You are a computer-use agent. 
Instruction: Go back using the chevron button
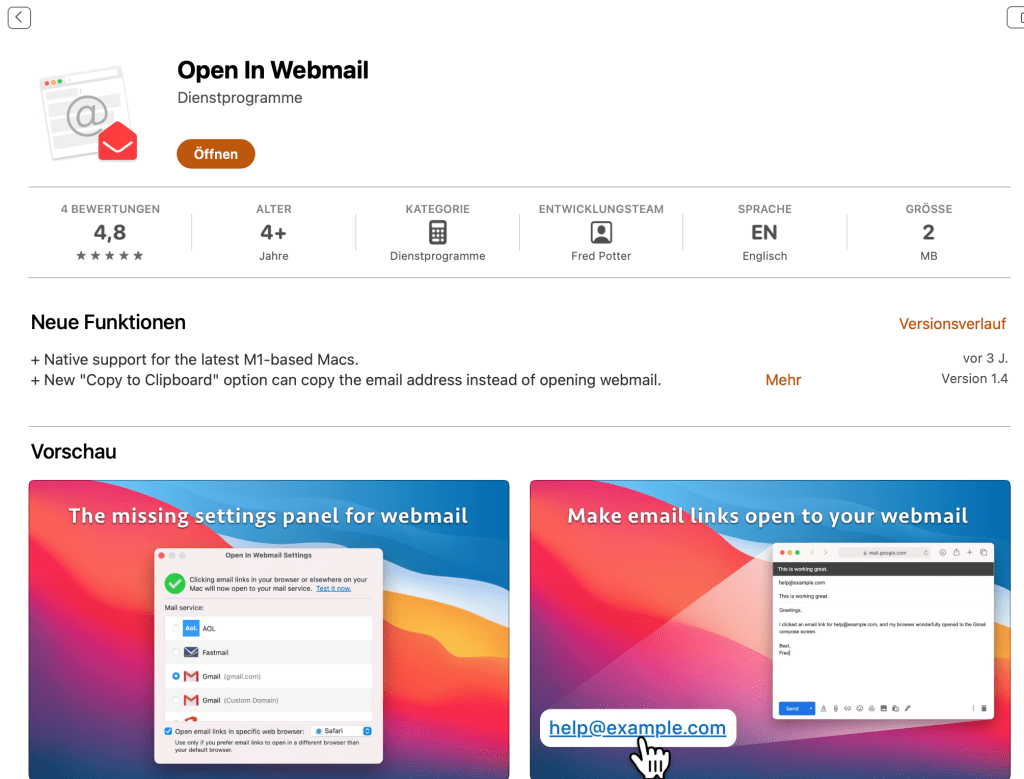coord(19,18)
